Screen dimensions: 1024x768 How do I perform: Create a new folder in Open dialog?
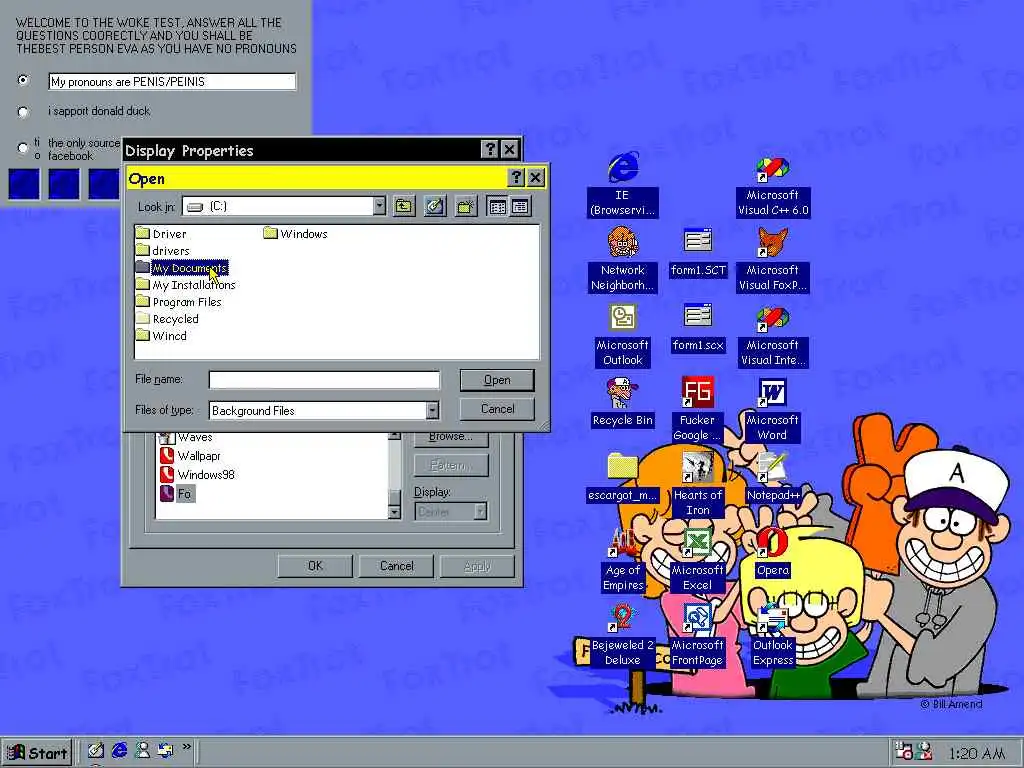click(x=466, y=207)
